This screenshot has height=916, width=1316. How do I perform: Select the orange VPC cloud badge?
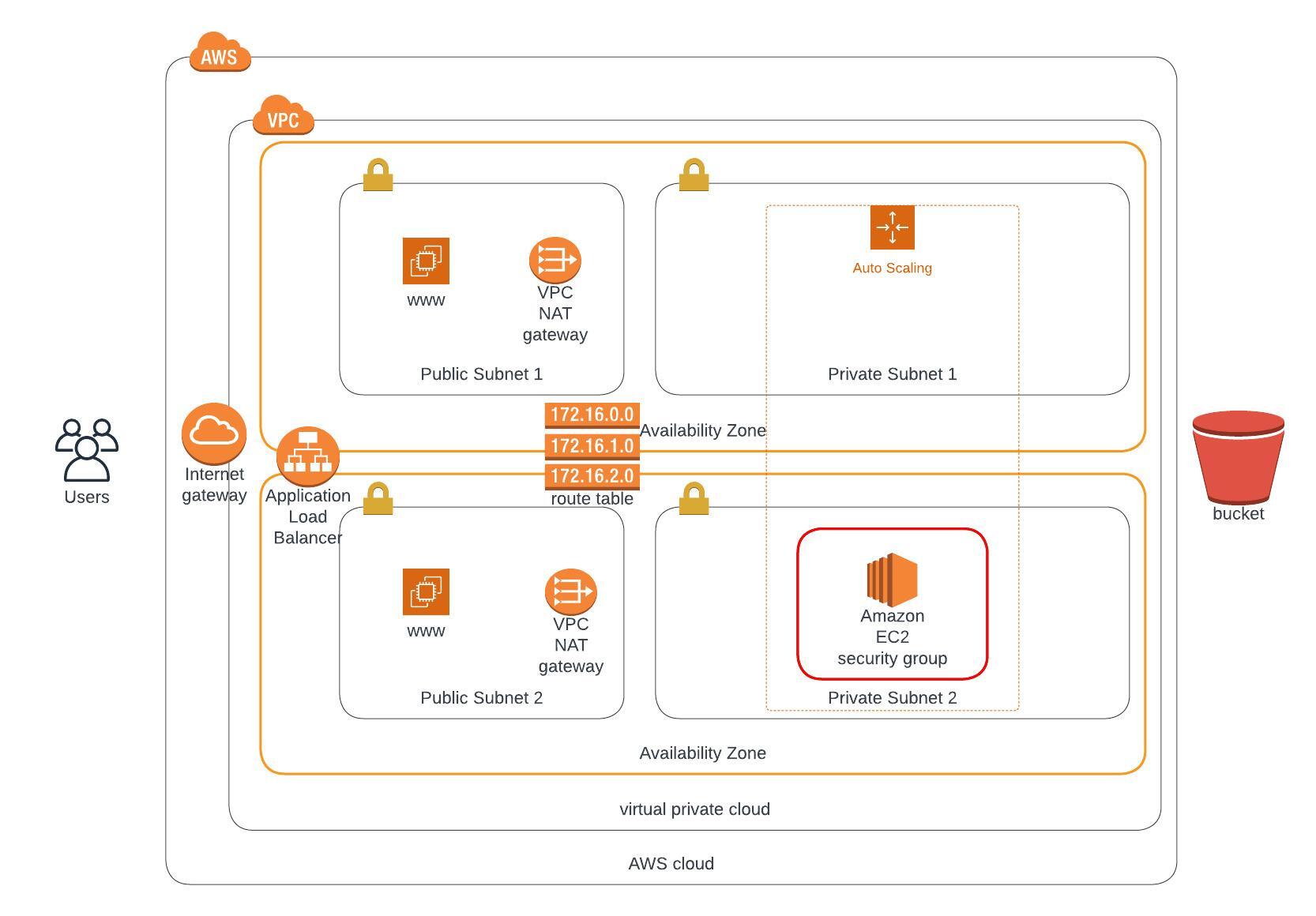coord(283,117)
